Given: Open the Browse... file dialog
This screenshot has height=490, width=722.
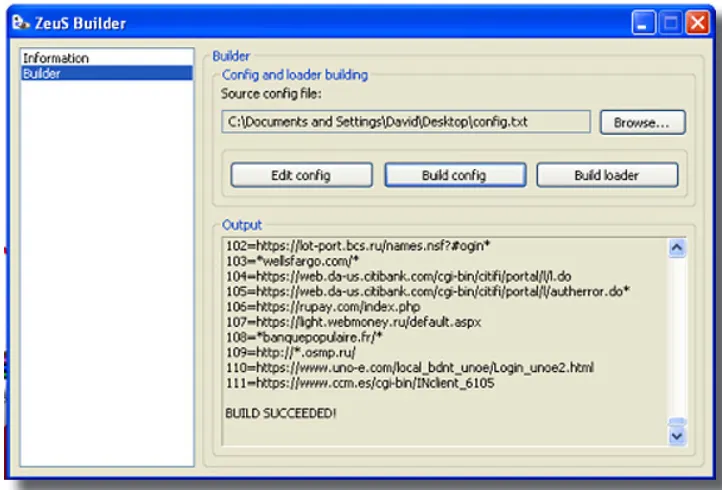Looking at the screenshot, I should pyautogui.click(x=643, y=122).
